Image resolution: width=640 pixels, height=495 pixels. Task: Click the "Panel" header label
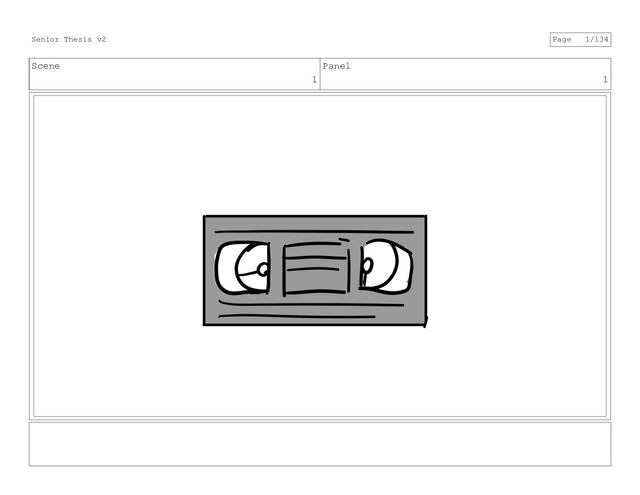(336, 66)
